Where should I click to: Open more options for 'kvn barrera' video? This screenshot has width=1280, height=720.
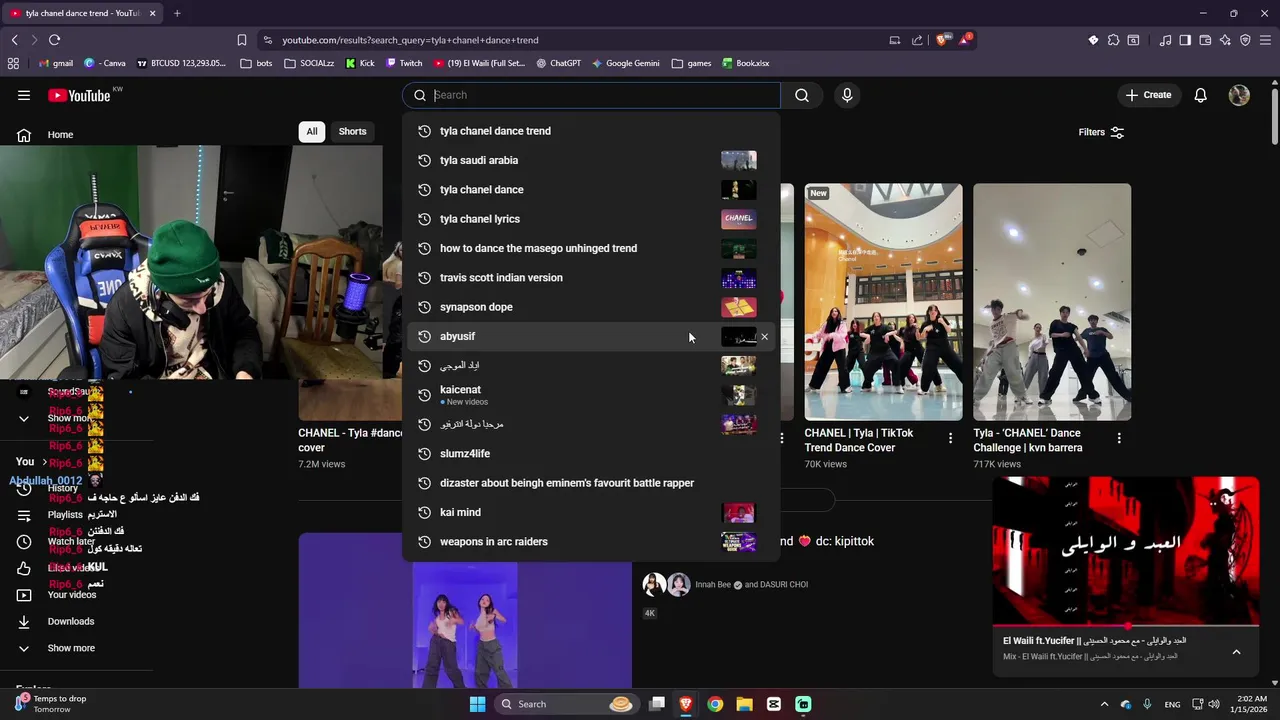click(x=1119, y=438)
